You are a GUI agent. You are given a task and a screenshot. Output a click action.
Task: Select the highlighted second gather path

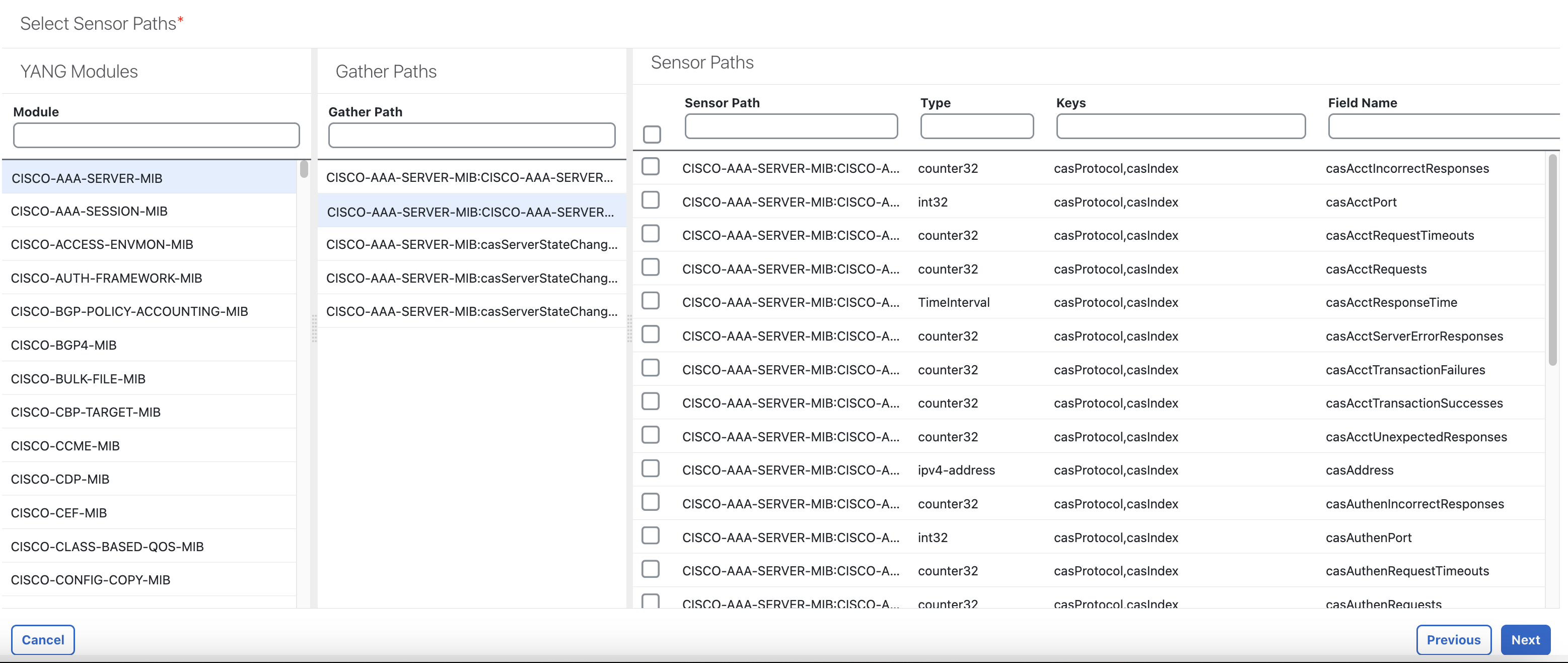click(472, 211)
